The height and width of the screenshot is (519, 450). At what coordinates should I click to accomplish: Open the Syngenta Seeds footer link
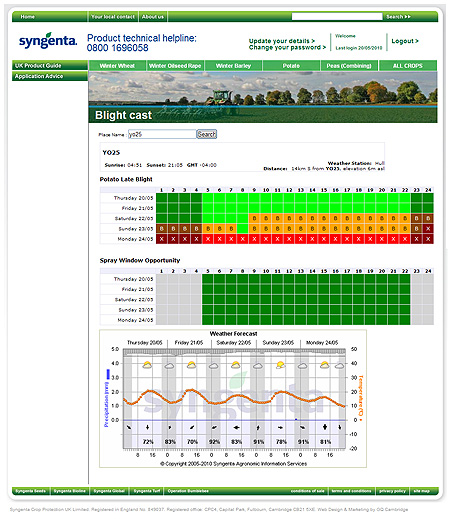click(x=31, y=491)
